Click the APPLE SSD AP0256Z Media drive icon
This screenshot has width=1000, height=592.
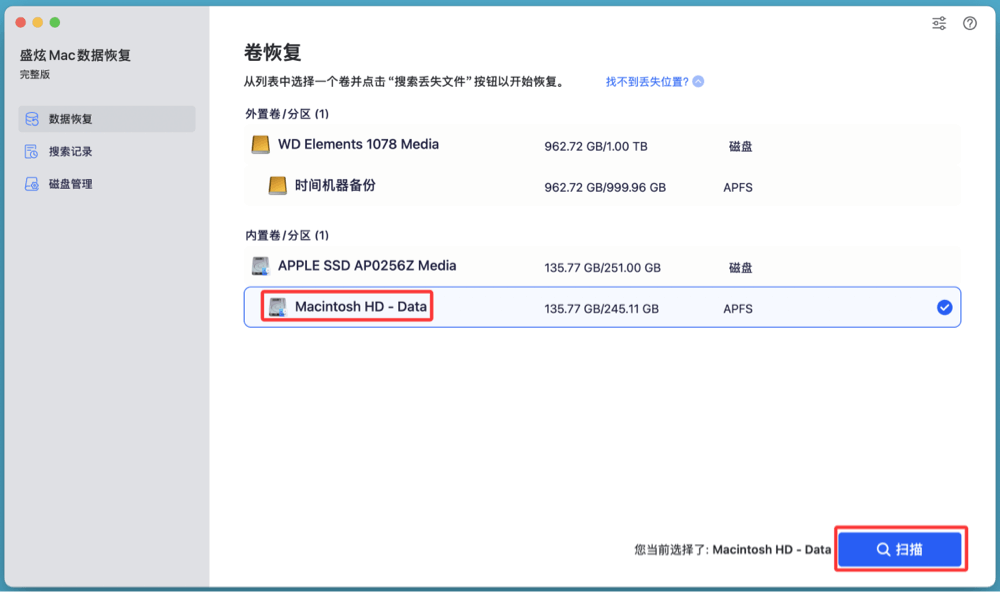[262, 267]
